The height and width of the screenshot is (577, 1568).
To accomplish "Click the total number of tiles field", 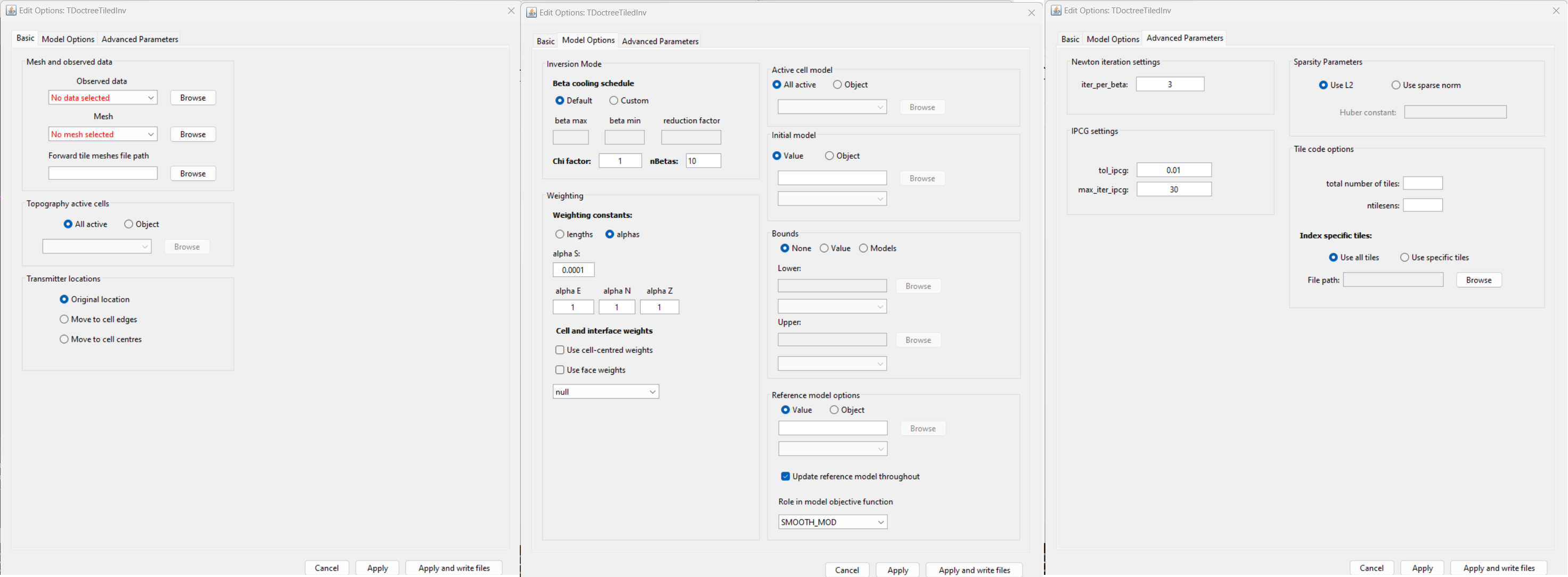I will tap(1423, 183).
